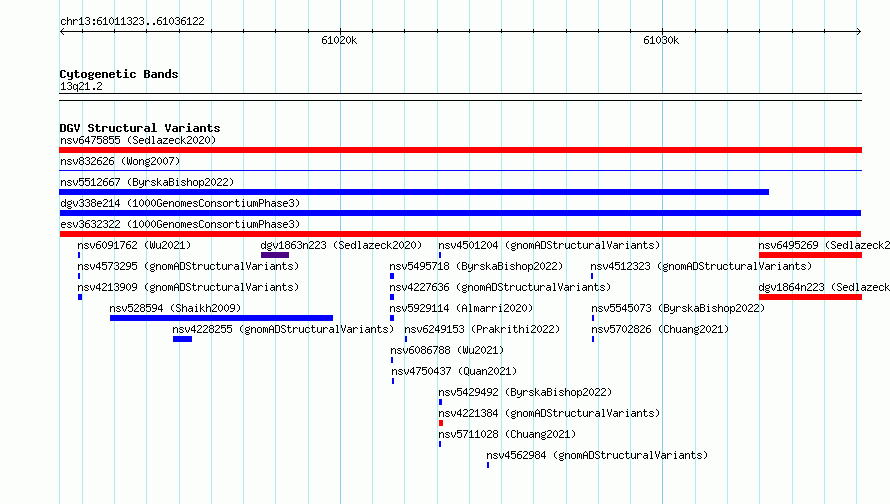Open esv3632322 (1000GenomesConsortiumPhase3) label
Screen dimensions: 890x504
pyautogui.click(x=180, y=224)
